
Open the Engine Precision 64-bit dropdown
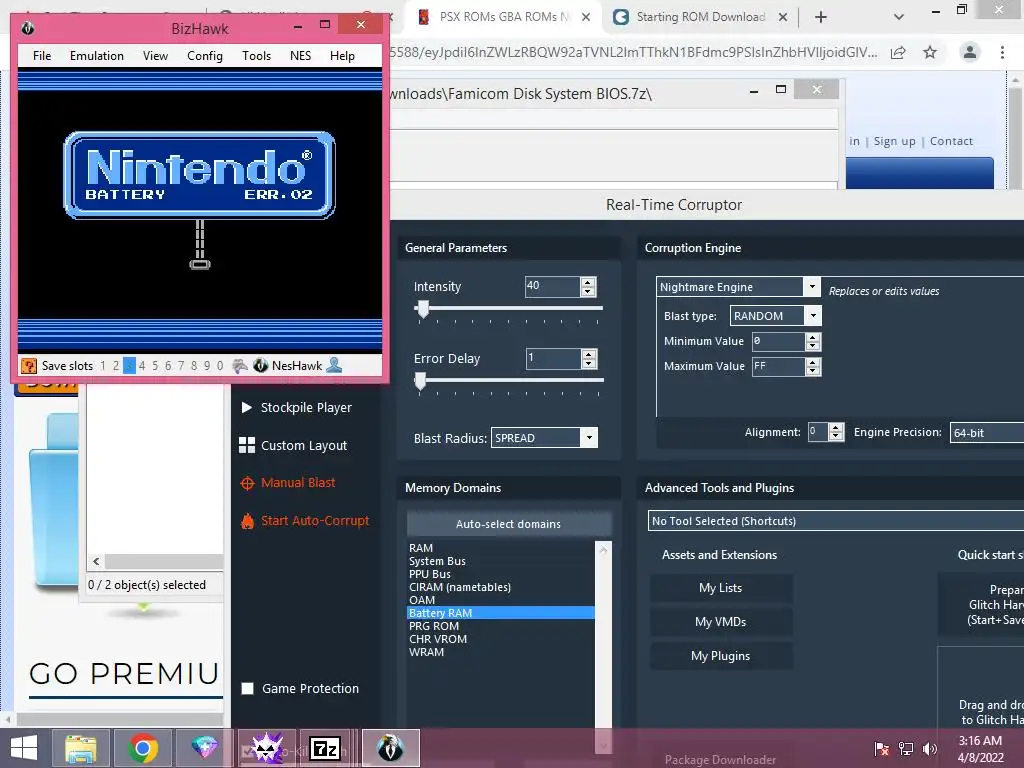click(x=986, y=432)
